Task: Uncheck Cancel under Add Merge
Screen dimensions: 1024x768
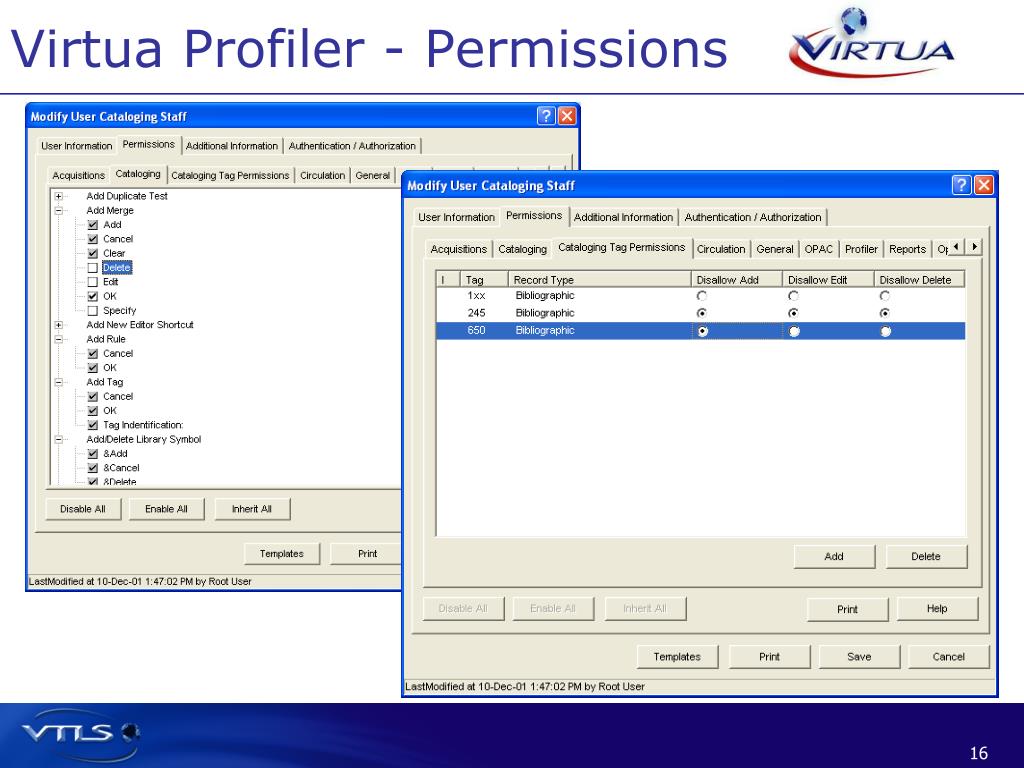Action: click(x=93, y=239)
